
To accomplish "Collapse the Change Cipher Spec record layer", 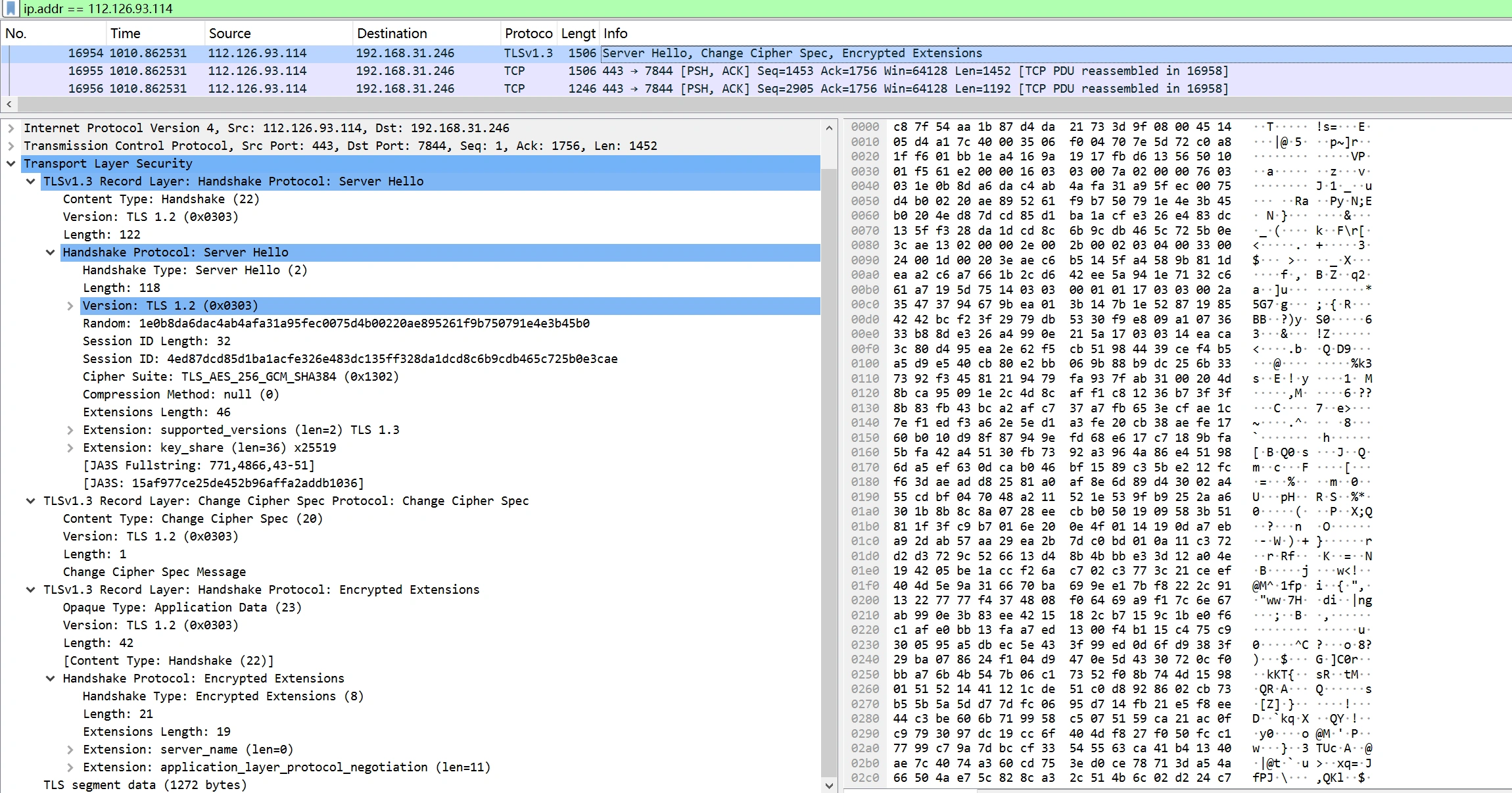I will [31, 501].
